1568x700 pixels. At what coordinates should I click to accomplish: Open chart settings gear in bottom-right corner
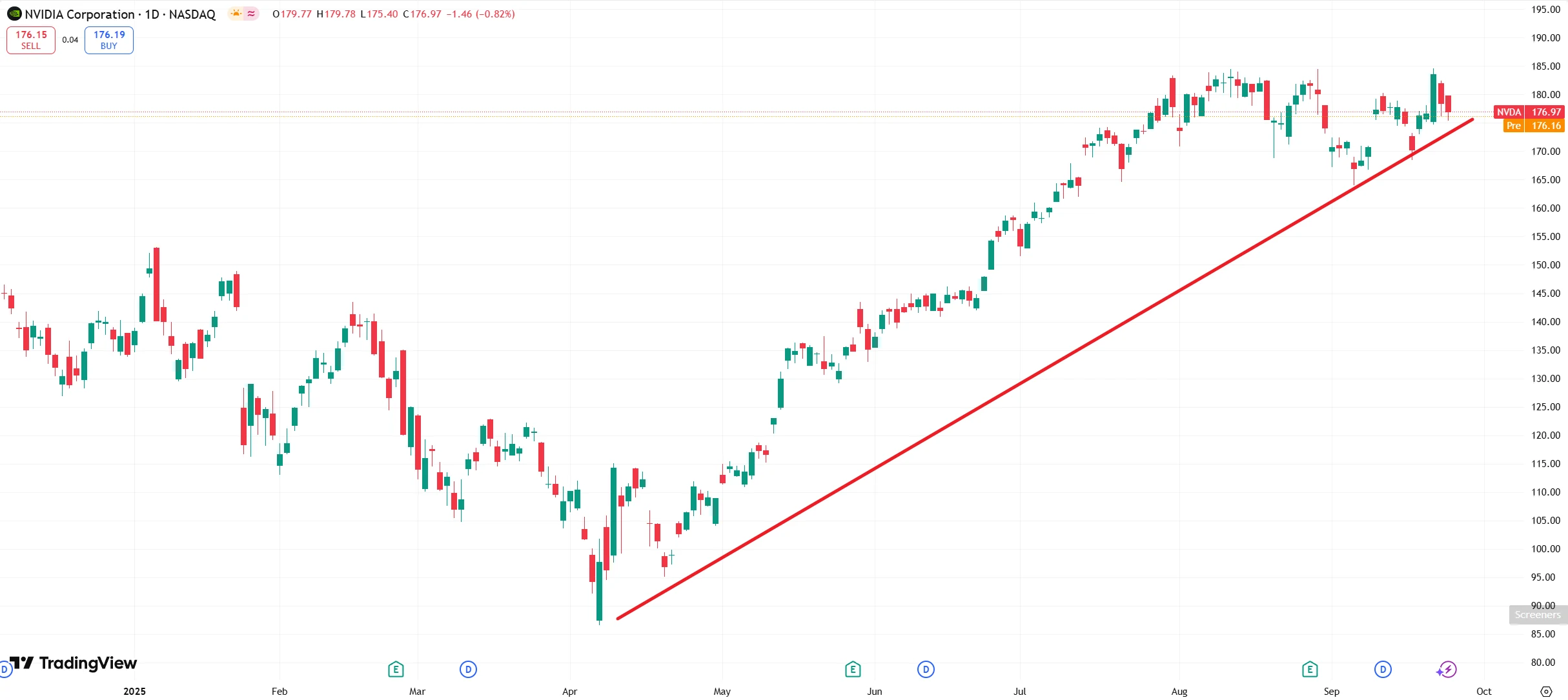(1546, 692)
